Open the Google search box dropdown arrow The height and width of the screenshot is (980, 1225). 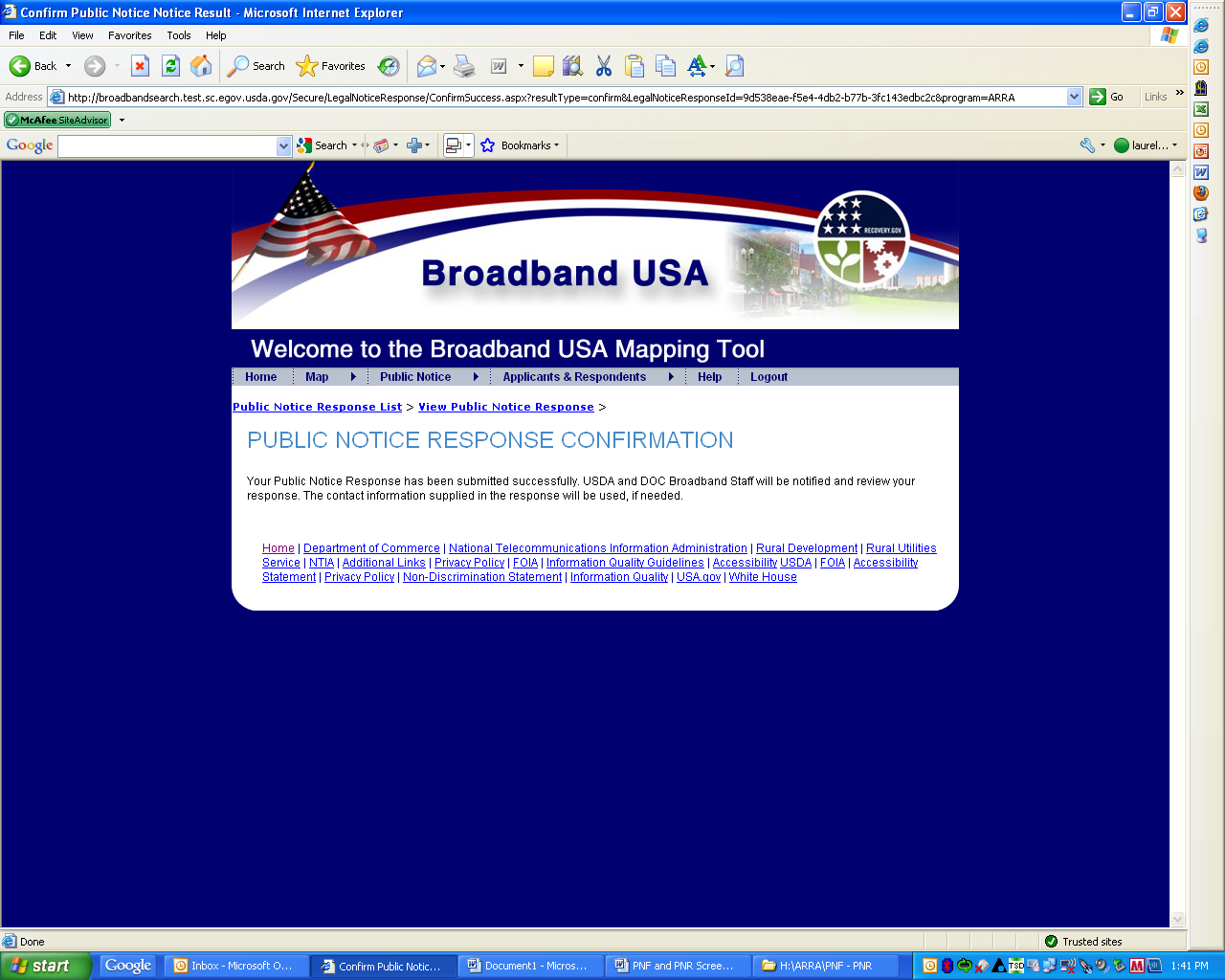(283, 145)
